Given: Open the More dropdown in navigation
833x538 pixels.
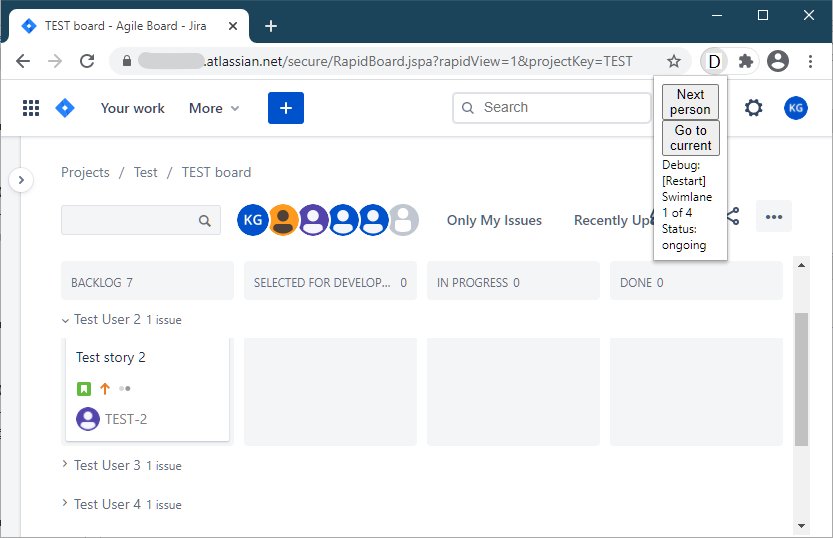Looking at the screenshot, I should tap(214, 108).
